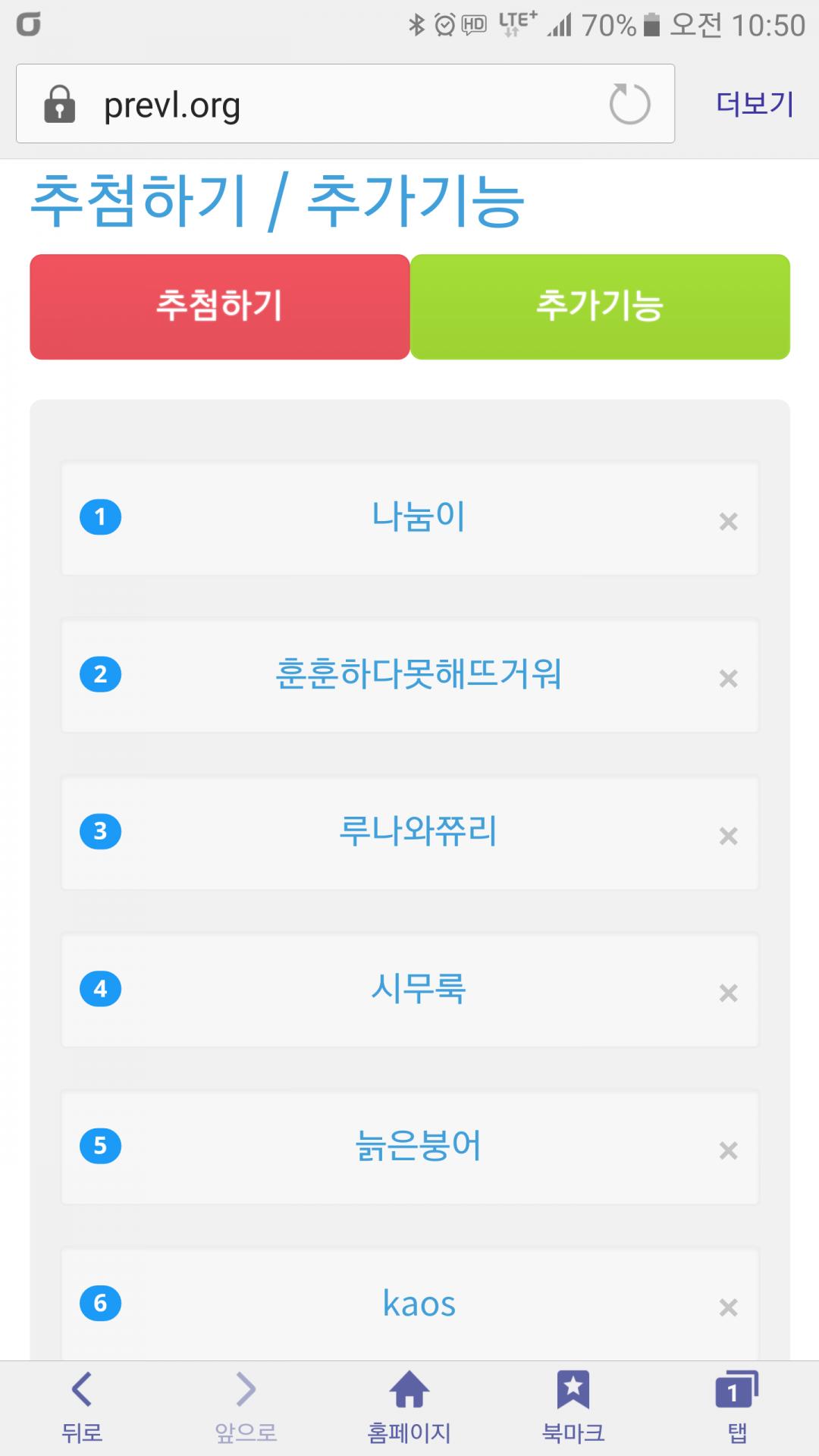Delete the 시무룩 entry

coord(728,993)
